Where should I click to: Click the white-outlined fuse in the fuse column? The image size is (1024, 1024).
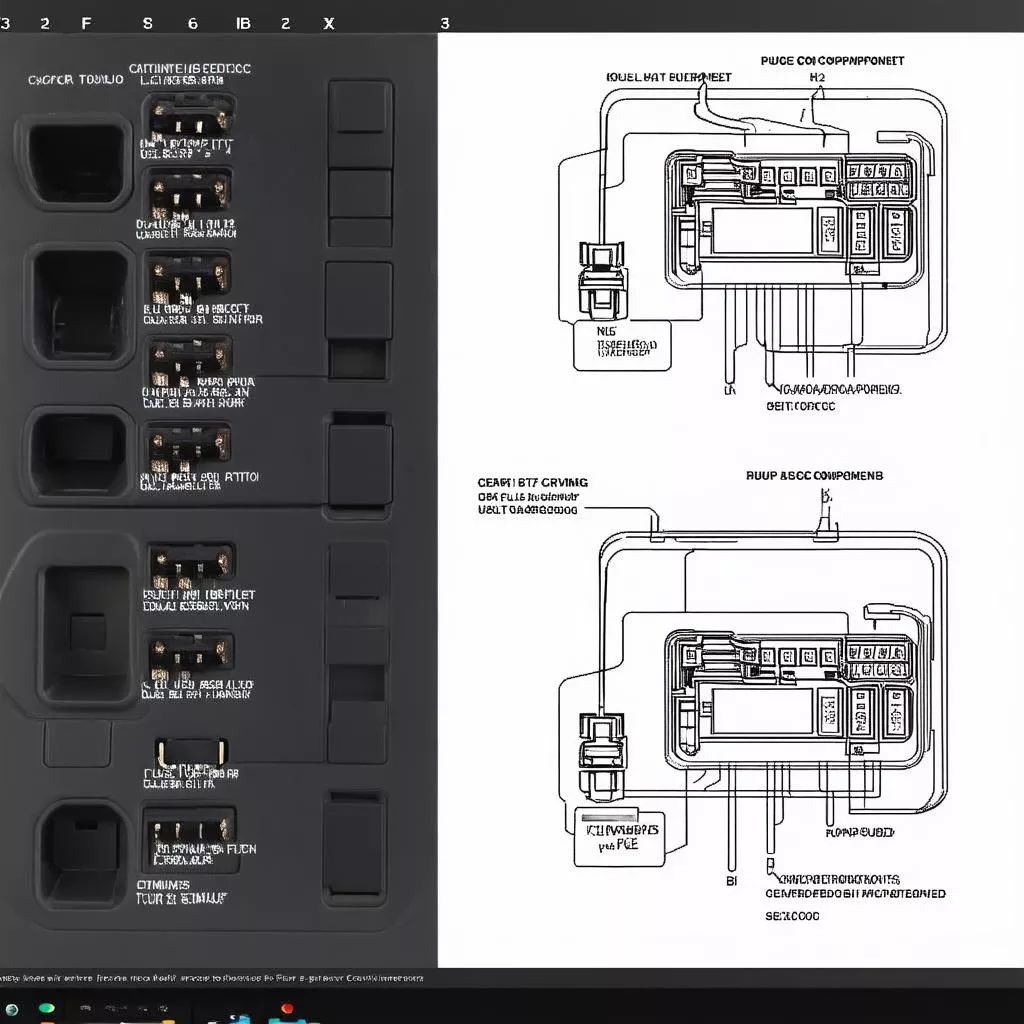190,752
